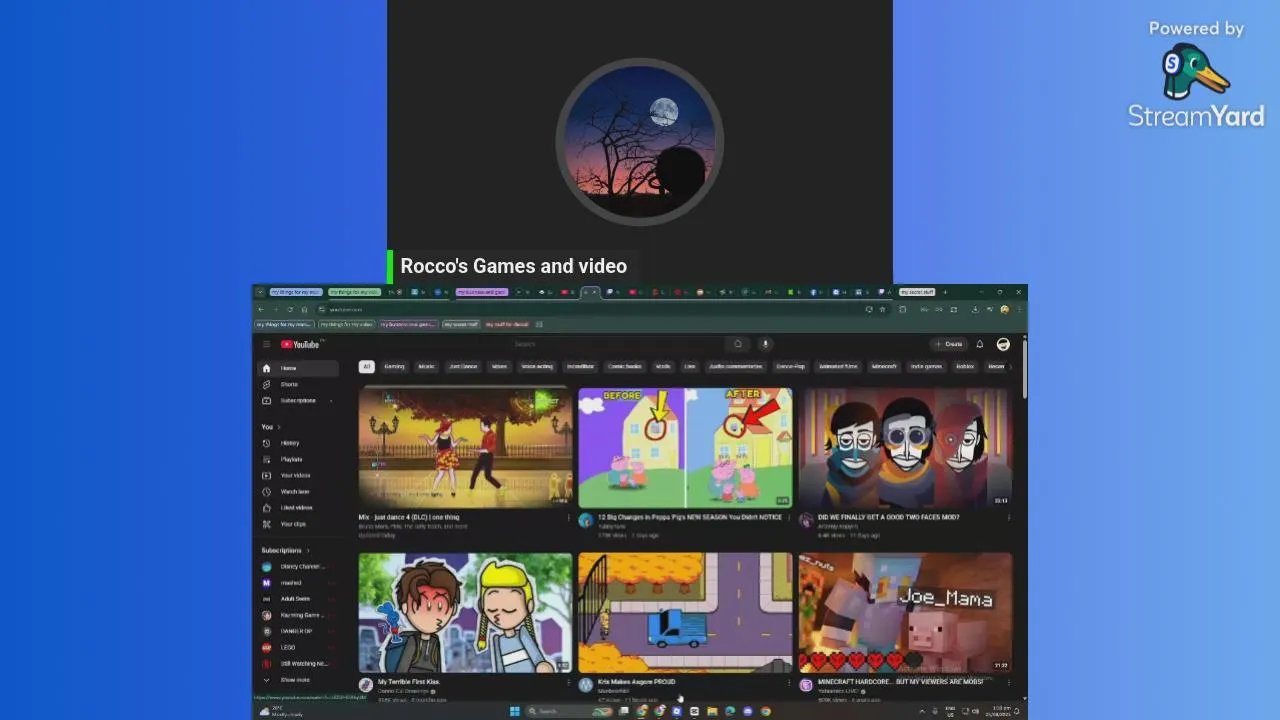This screenshot has width=1280, height=720.
Task: Show next category chips with the right arrow
Action: coord(1010,367)
